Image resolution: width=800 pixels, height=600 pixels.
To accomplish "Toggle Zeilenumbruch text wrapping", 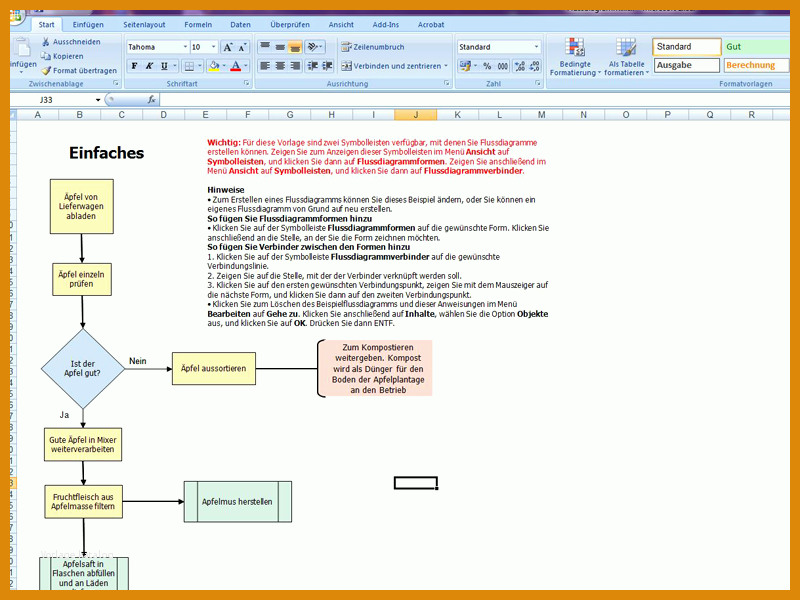I will (372, 47).
